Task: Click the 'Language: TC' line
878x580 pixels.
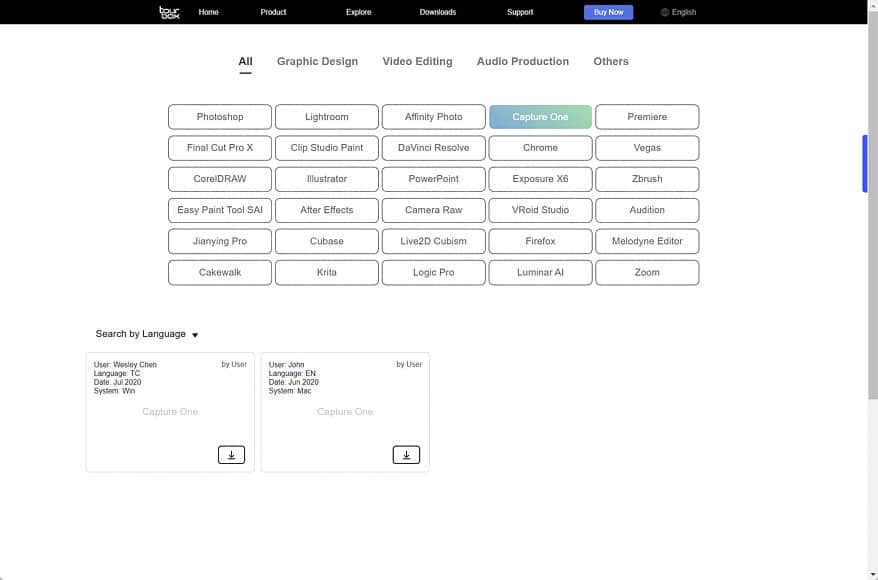Action: pyautogui.click(x=117, y=373)
